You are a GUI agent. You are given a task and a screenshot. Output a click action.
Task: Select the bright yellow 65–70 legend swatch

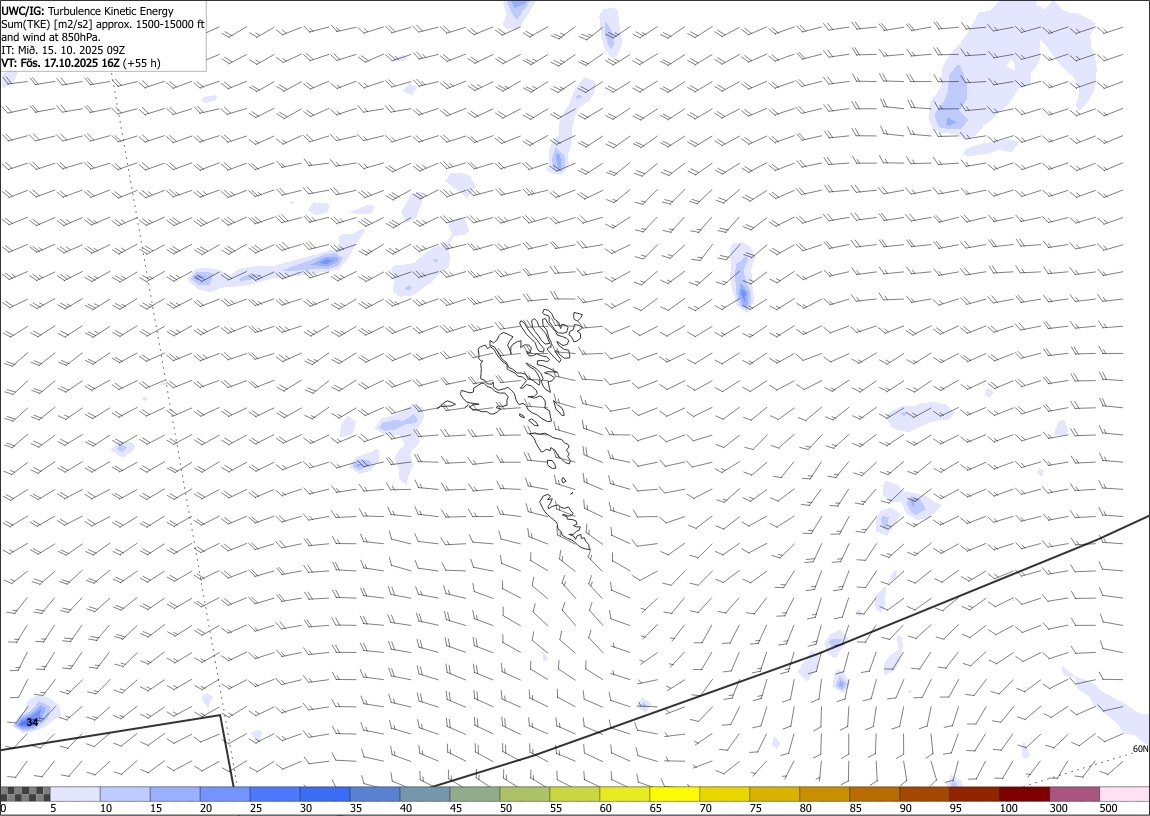674,794
